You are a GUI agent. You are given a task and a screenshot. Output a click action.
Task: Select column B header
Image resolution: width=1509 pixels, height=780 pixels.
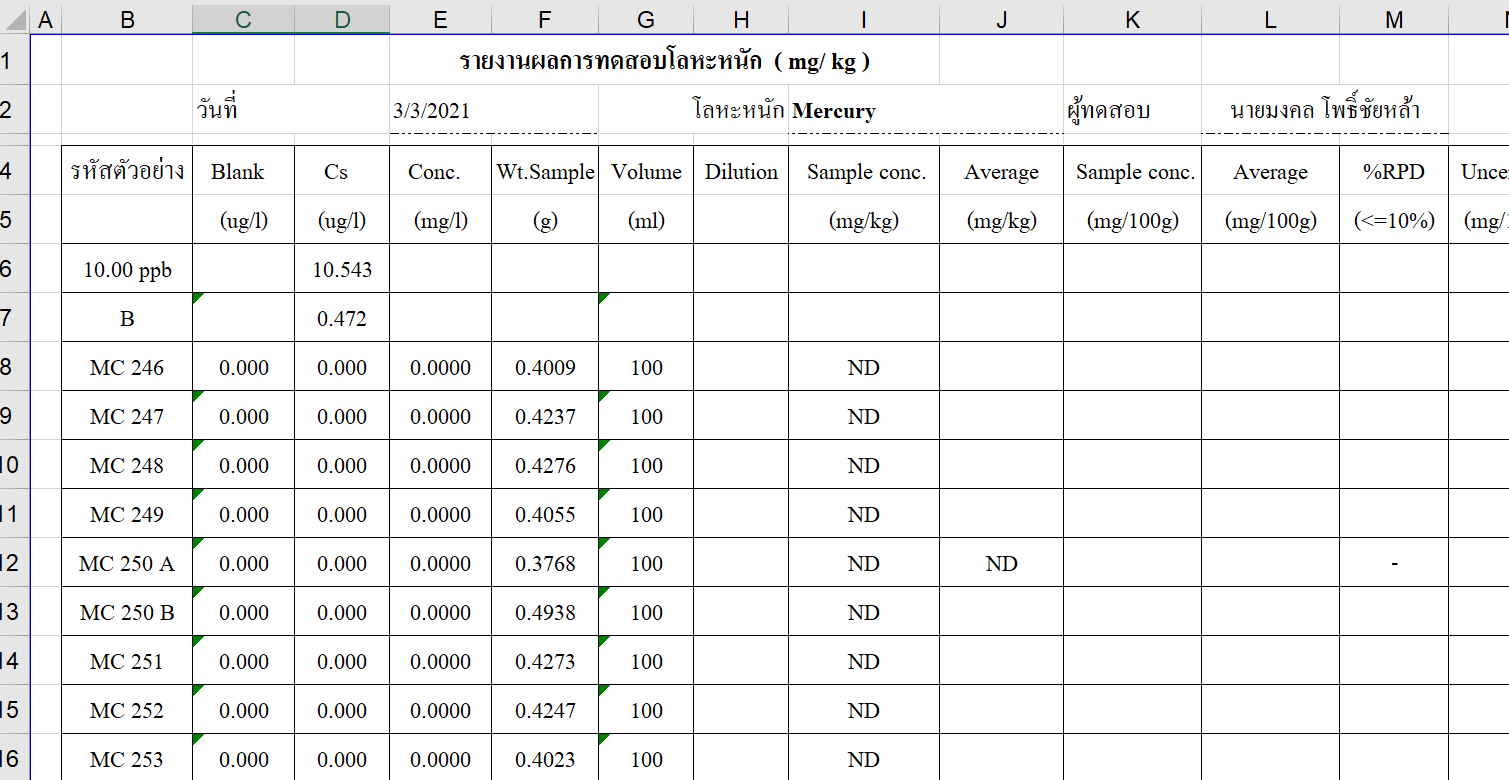click(x=127, y=19)
